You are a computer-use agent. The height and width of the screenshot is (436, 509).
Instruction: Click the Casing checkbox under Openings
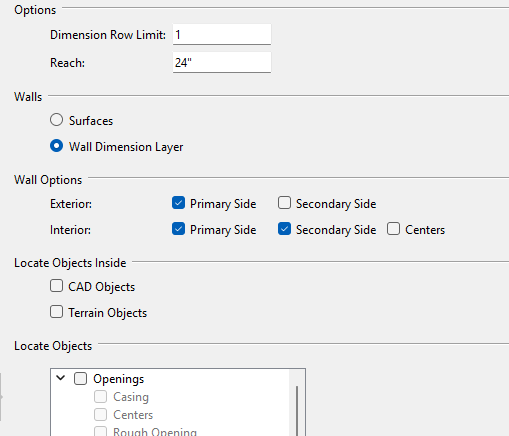click(x=100, y=397)
